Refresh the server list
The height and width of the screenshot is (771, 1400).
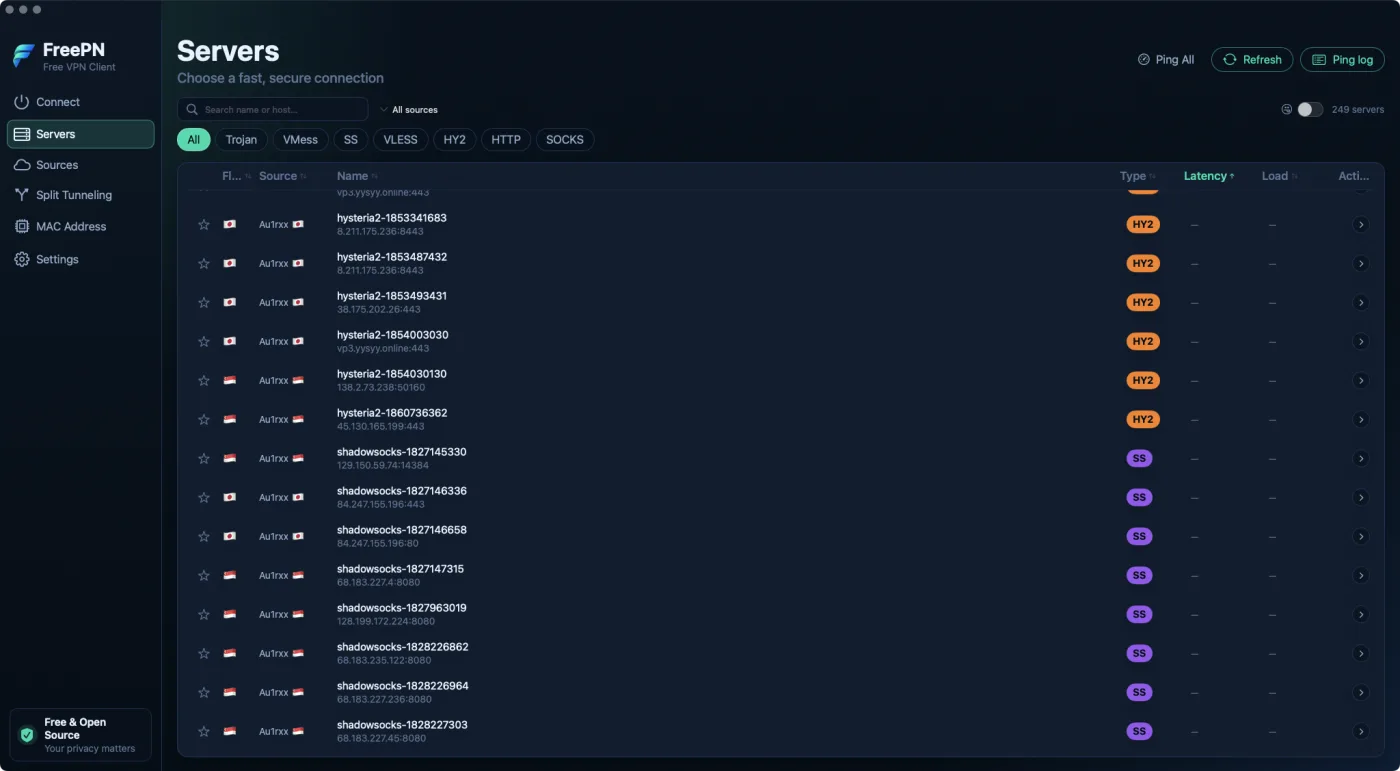tap(1252, 60)
